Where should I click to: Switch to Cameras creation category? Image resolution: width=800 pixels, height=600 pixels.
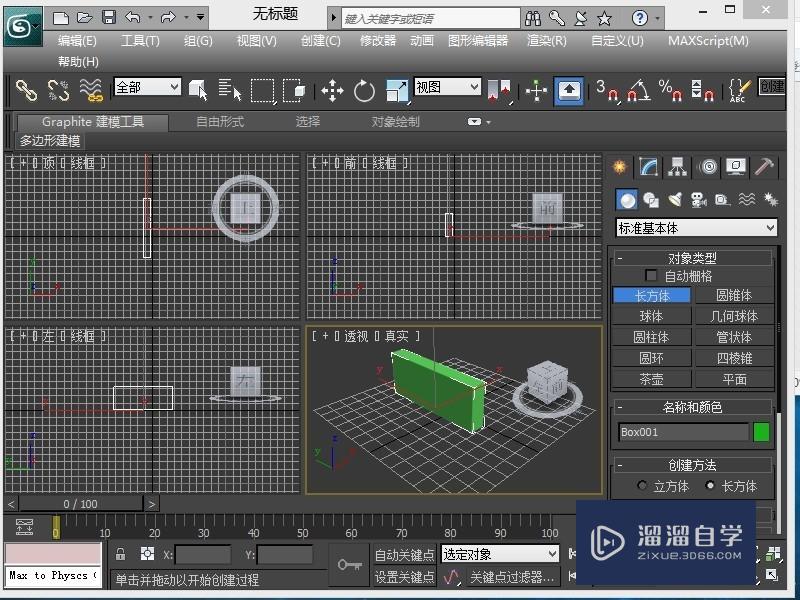point(698,200)
